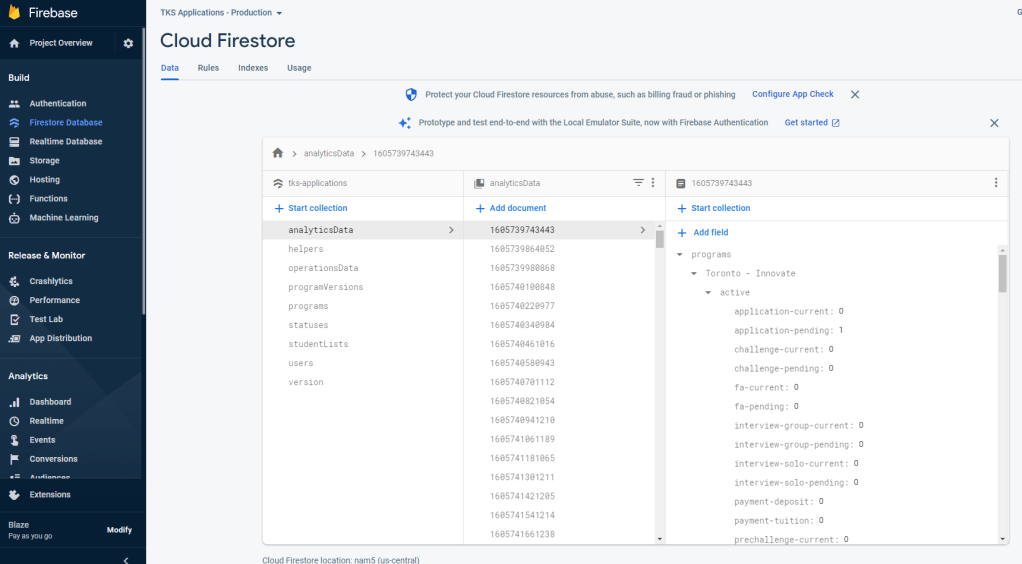Open document 1605739743443 three-dot menu
Image resolution: width=1022 pixels, height=564 pixels.
point(995,183)
